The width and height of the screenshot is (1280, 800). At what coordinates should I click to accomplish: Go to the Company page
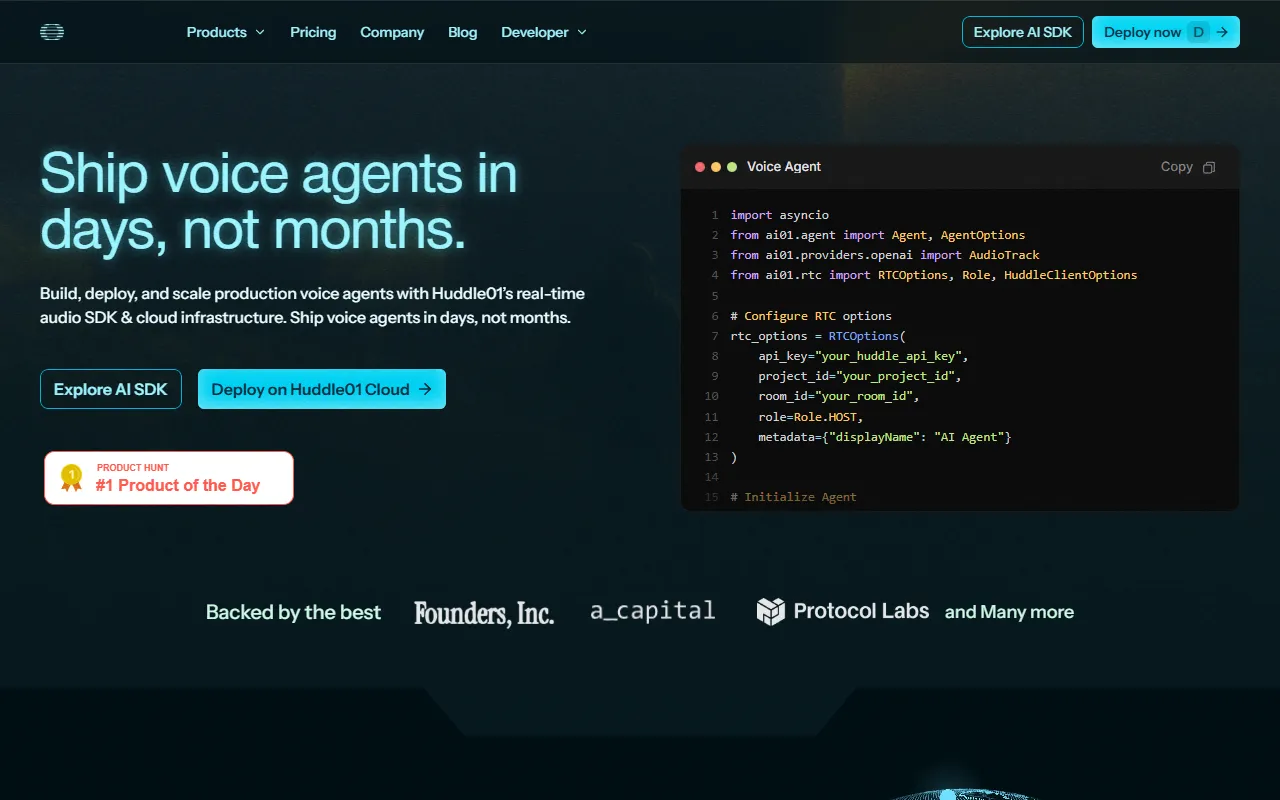pyautogui.click(x=392, y=32)
